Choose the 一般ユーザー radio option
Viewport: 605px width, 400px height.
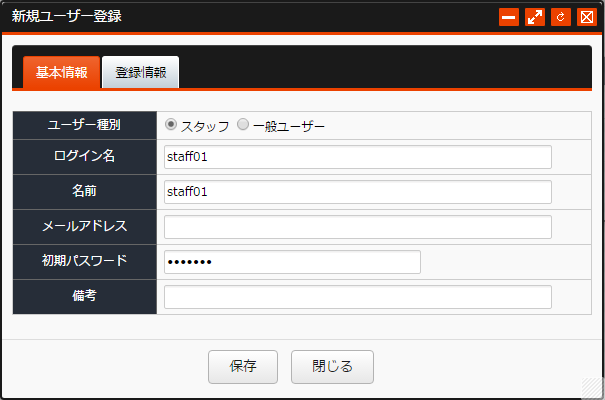click(243, 125)
